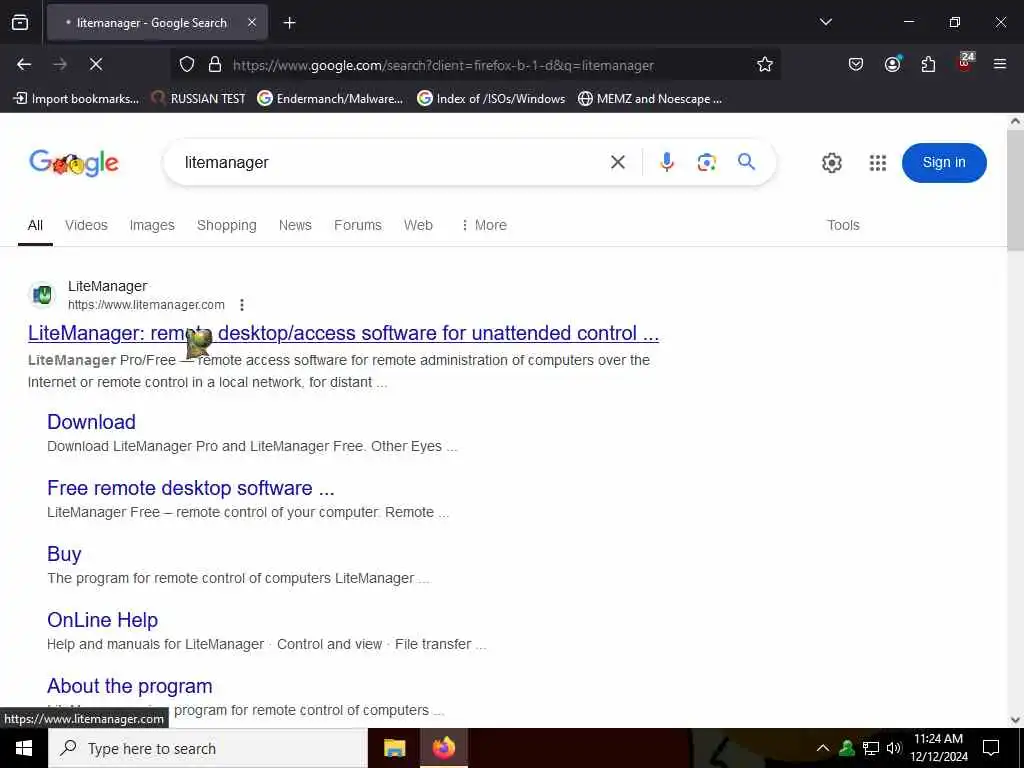Open About the program sitelink
Viewport: 1024px width, 768px height.
pyautogui.click(x=130, y=686)
